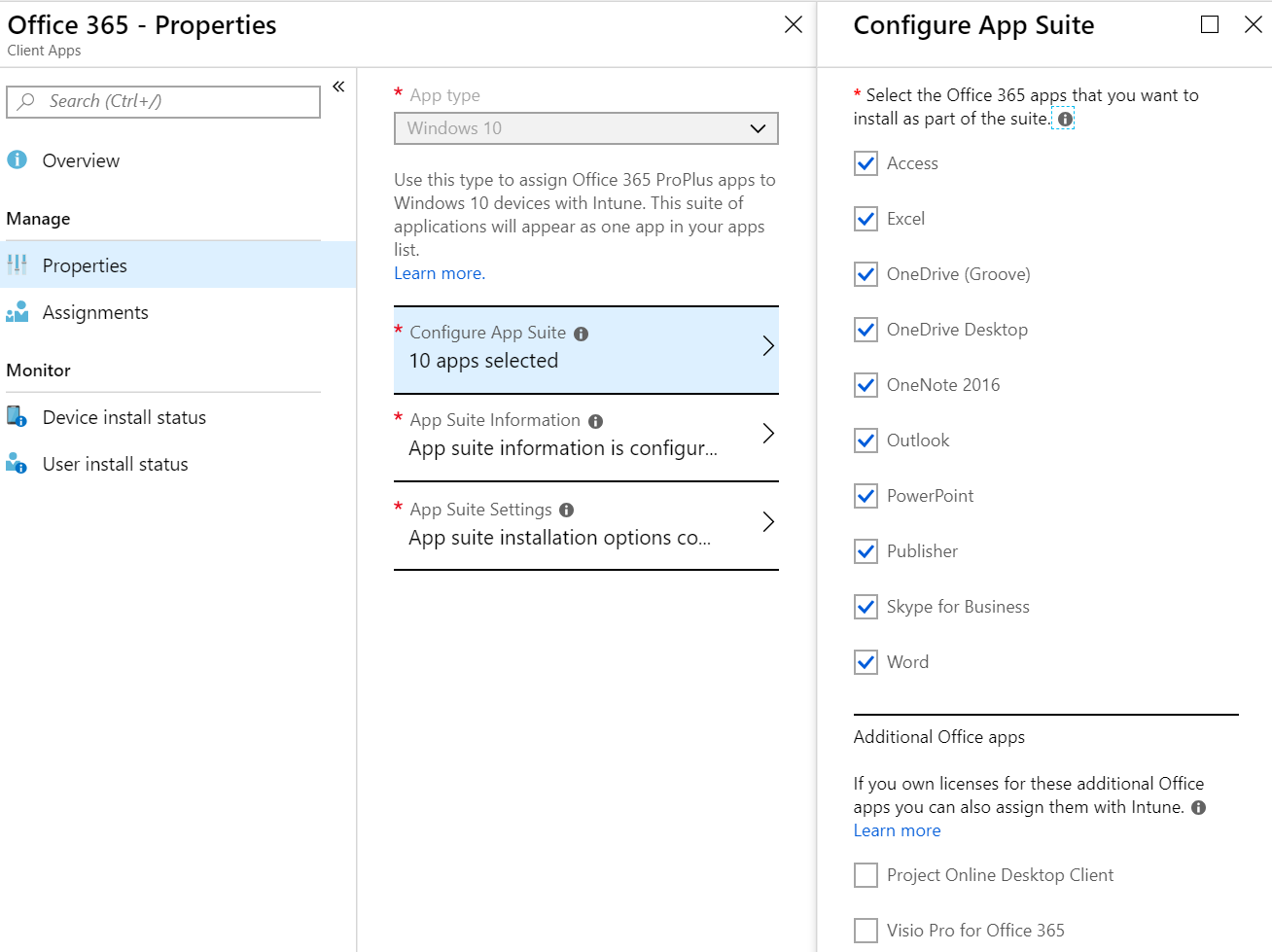Open User install status

[115, 464]
